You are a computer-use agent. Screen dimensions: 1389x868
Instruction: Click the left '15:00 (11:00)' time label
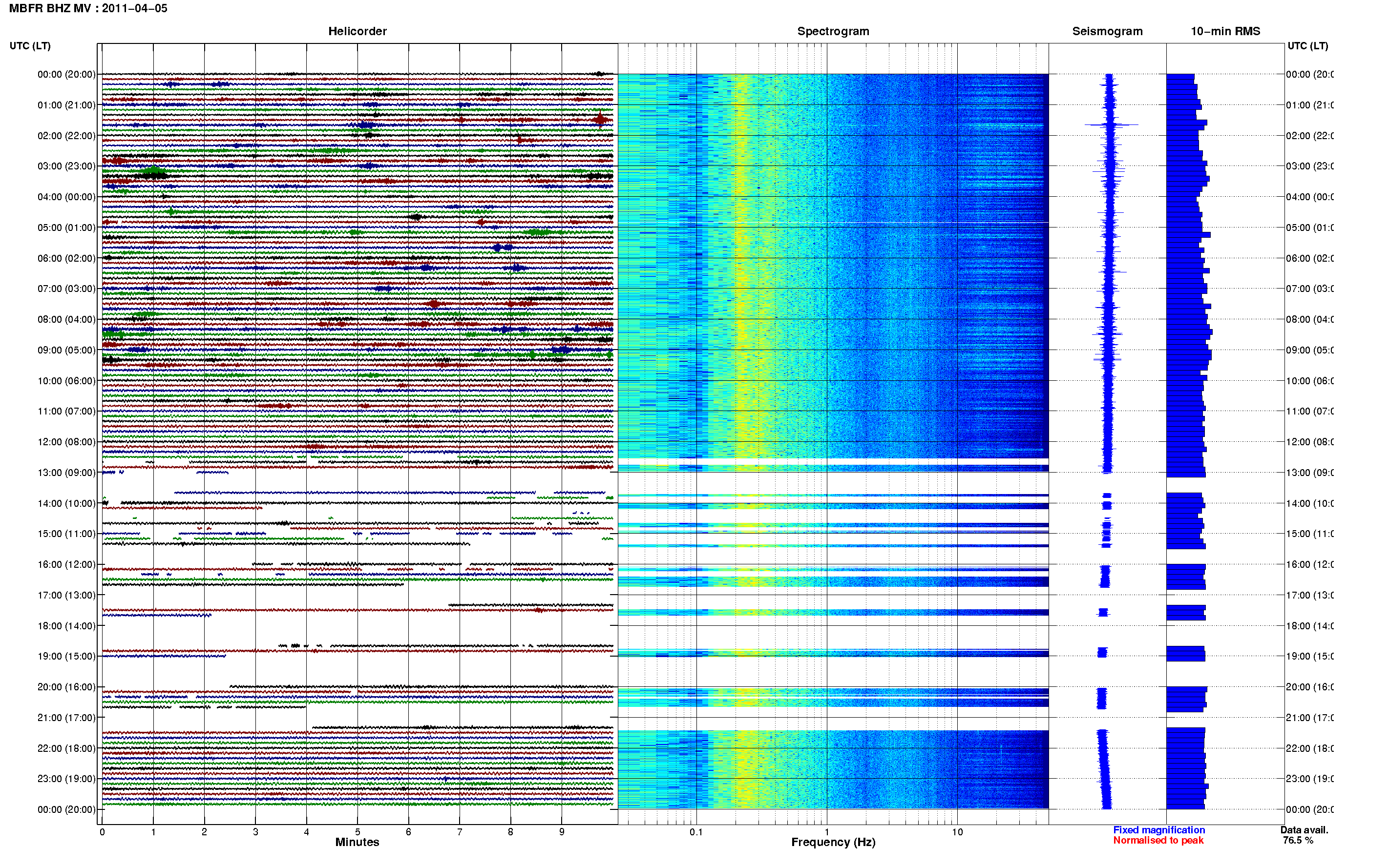point(66,534)
